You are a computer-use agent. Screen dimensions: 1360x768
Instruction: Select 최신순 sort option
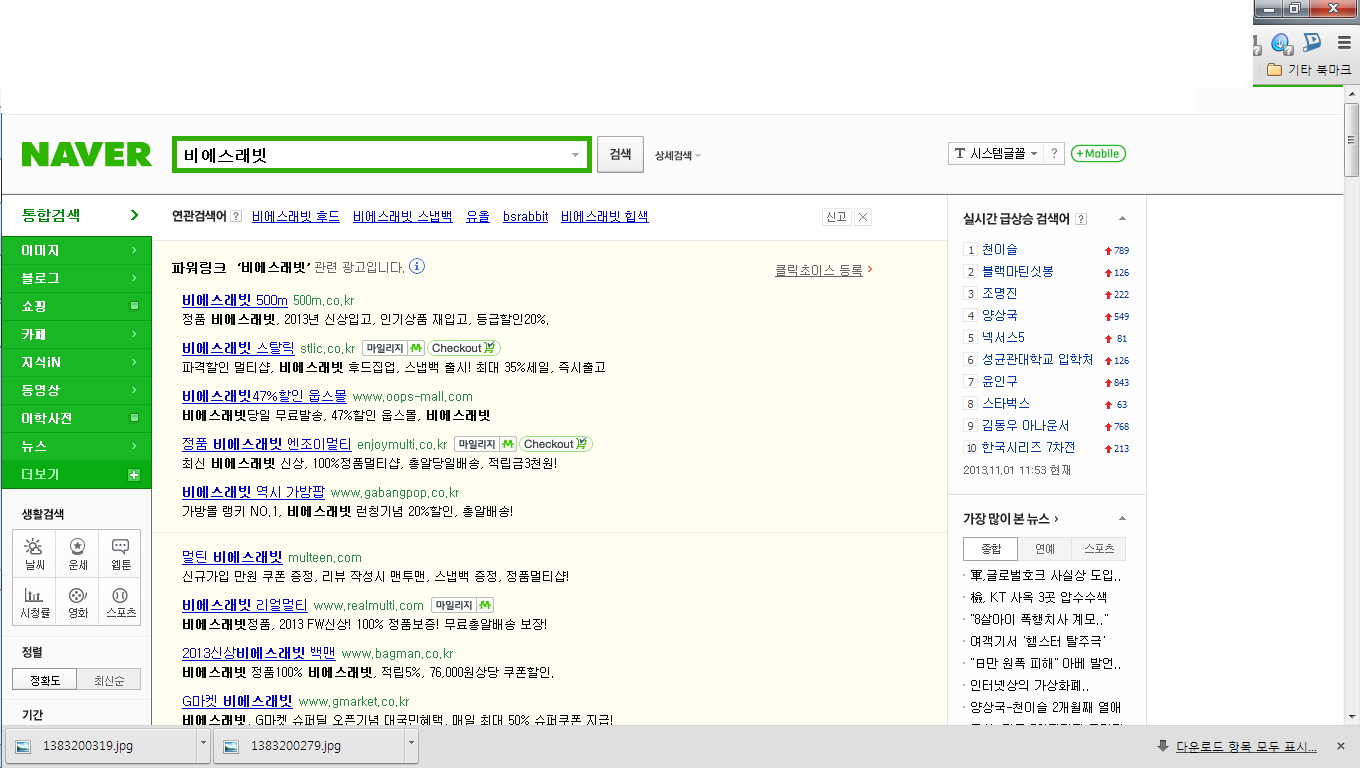click(x=109, y=680)
